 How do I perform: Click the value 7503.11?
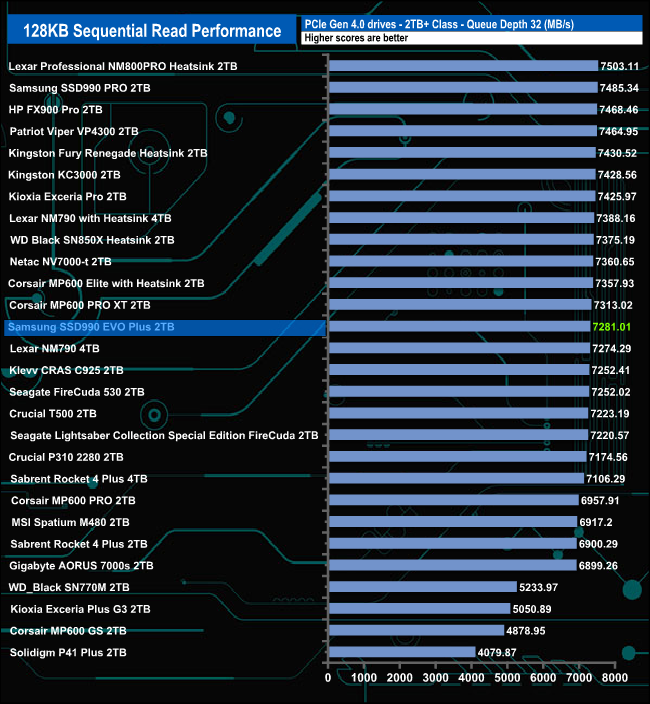click(619, 66)
